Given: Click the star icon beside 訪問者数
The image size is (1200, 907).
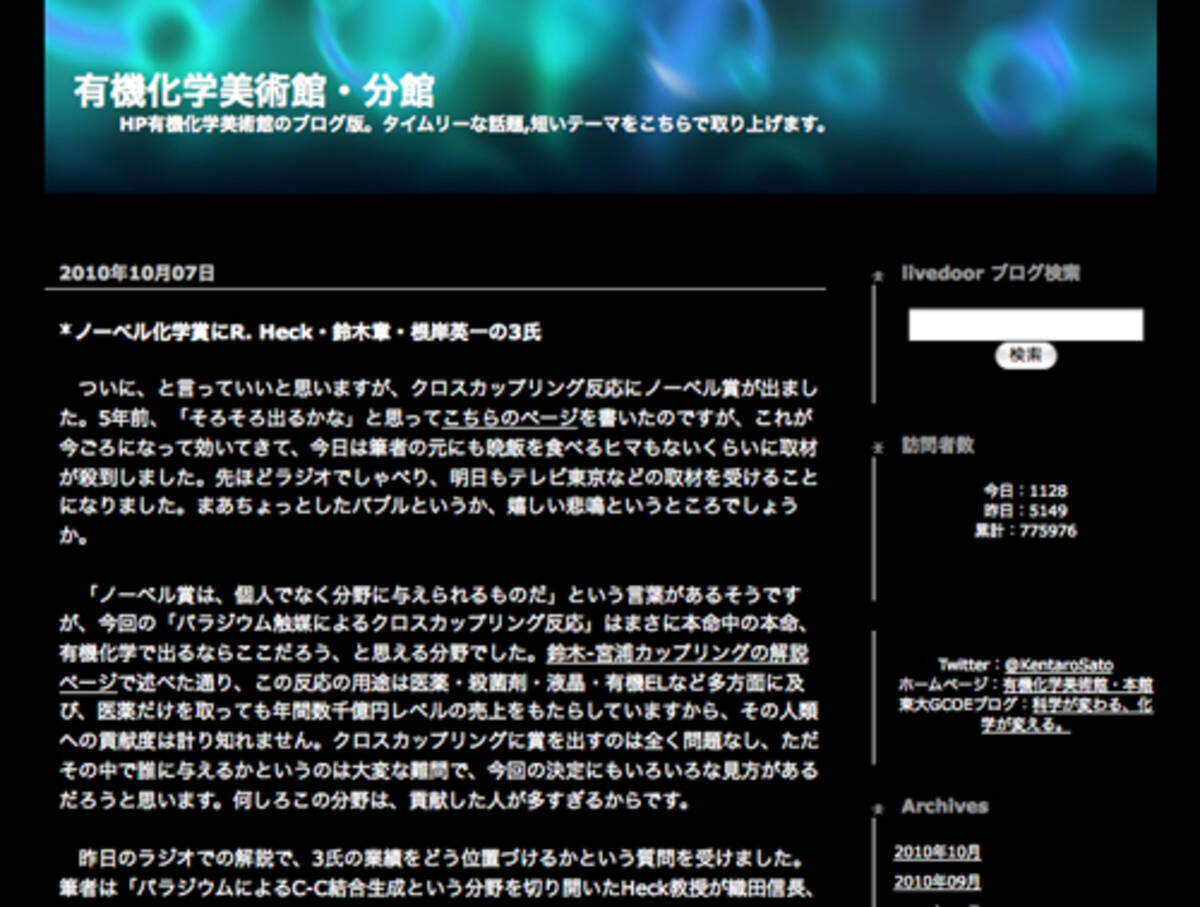Looking at the screenshot, I should pyautogui.click(x=878, y=447).
